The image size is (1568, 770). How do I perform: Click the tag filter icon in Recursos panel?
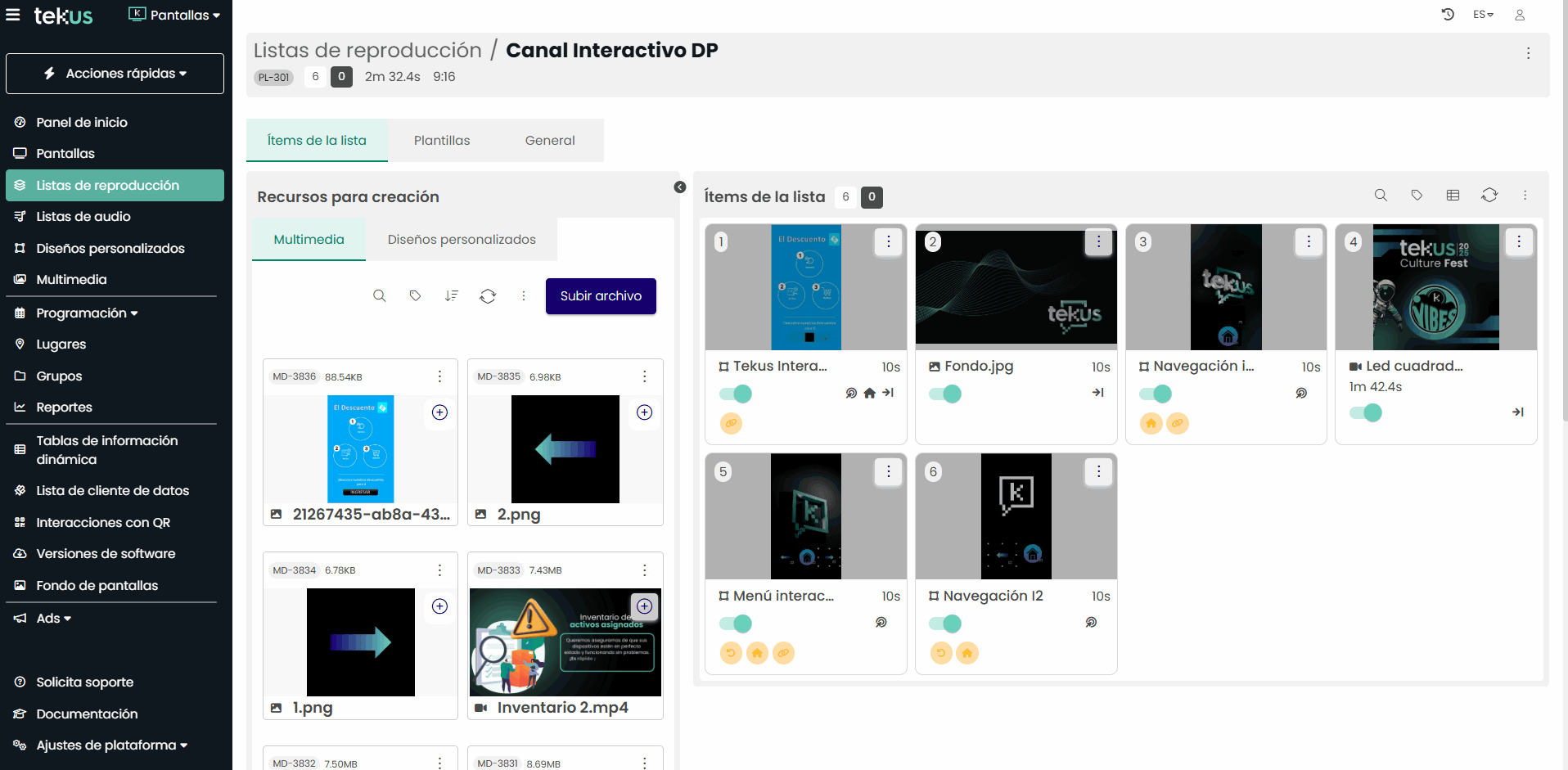415,296
